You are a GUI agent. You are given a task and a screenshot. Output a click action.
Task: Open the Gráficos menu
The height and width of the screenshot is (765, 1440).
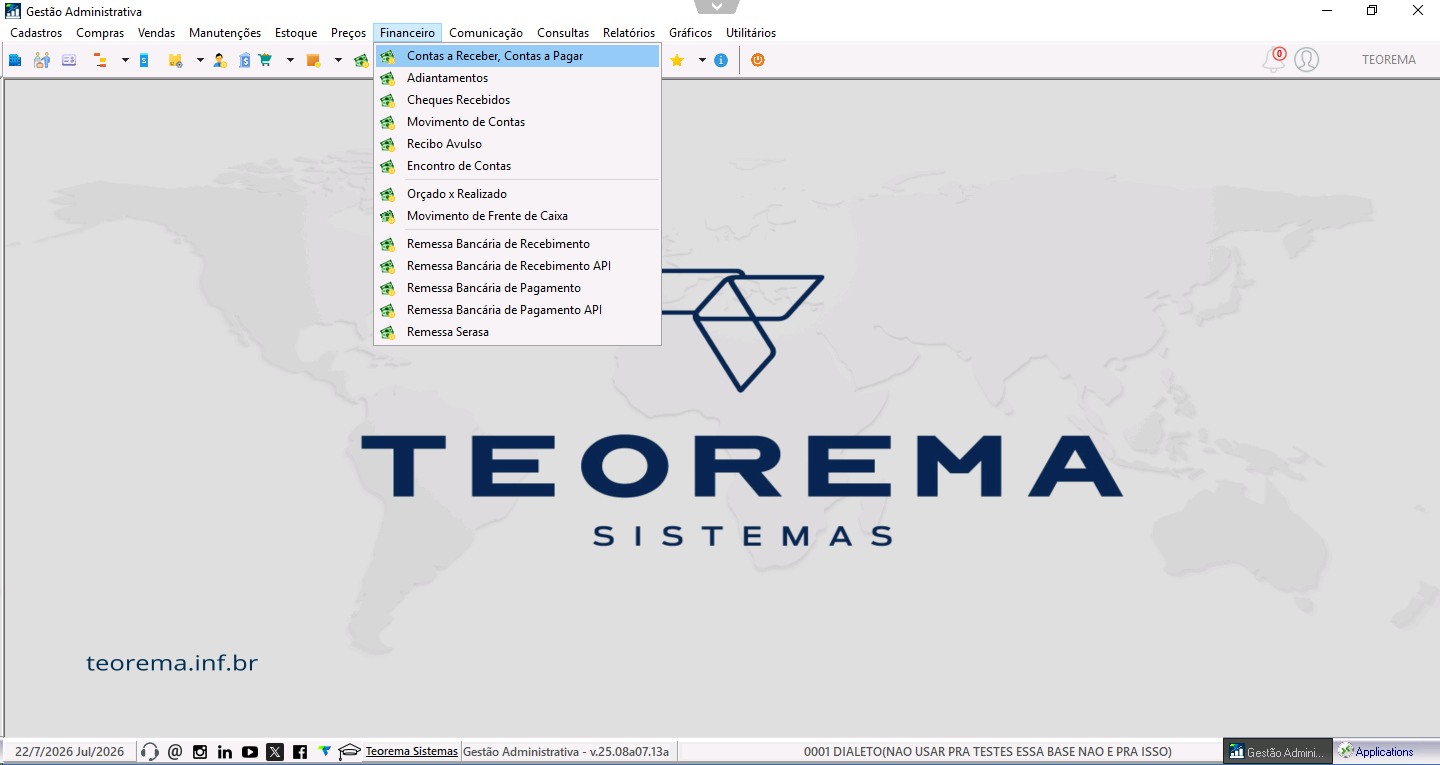tap(691, 33)
